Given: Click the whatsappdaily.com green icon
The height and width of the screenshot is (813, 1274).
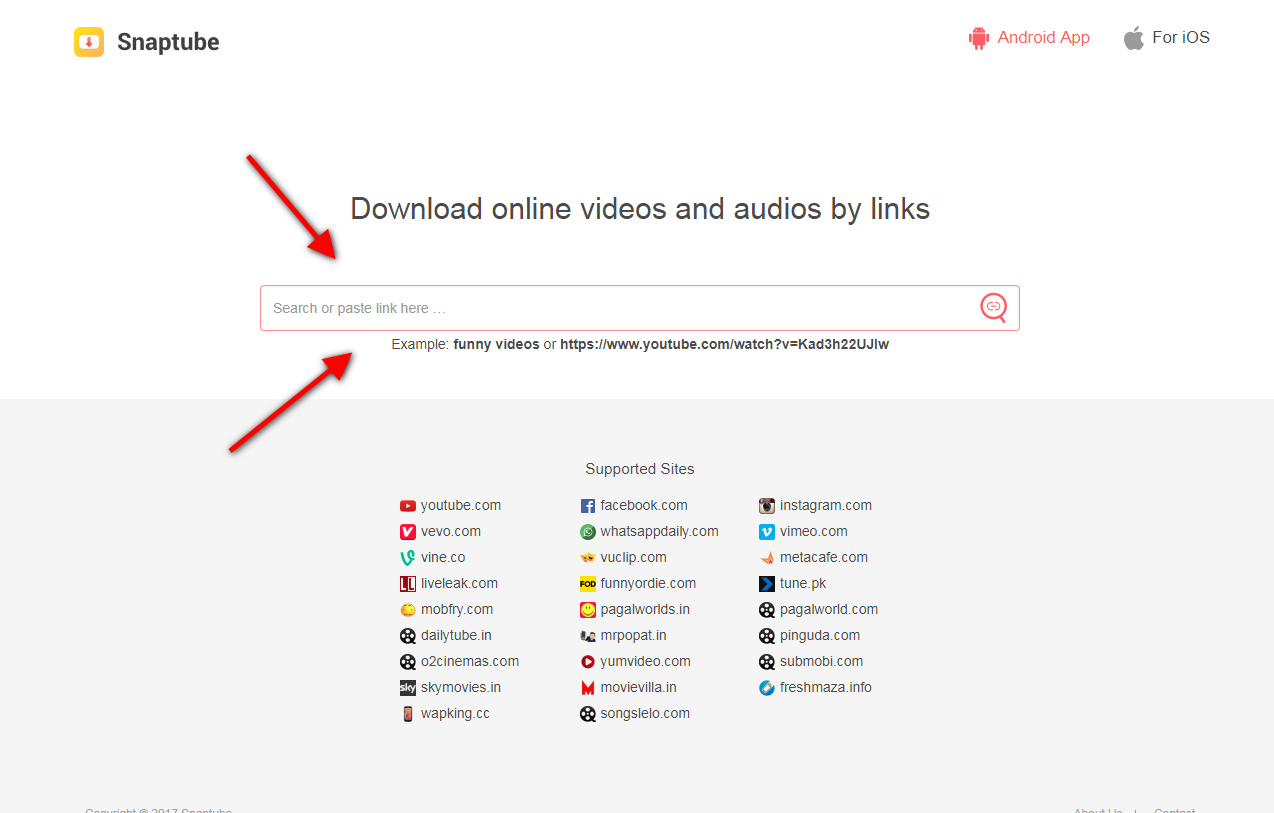Looking at the screenshot, I should [x=588, y=532].
